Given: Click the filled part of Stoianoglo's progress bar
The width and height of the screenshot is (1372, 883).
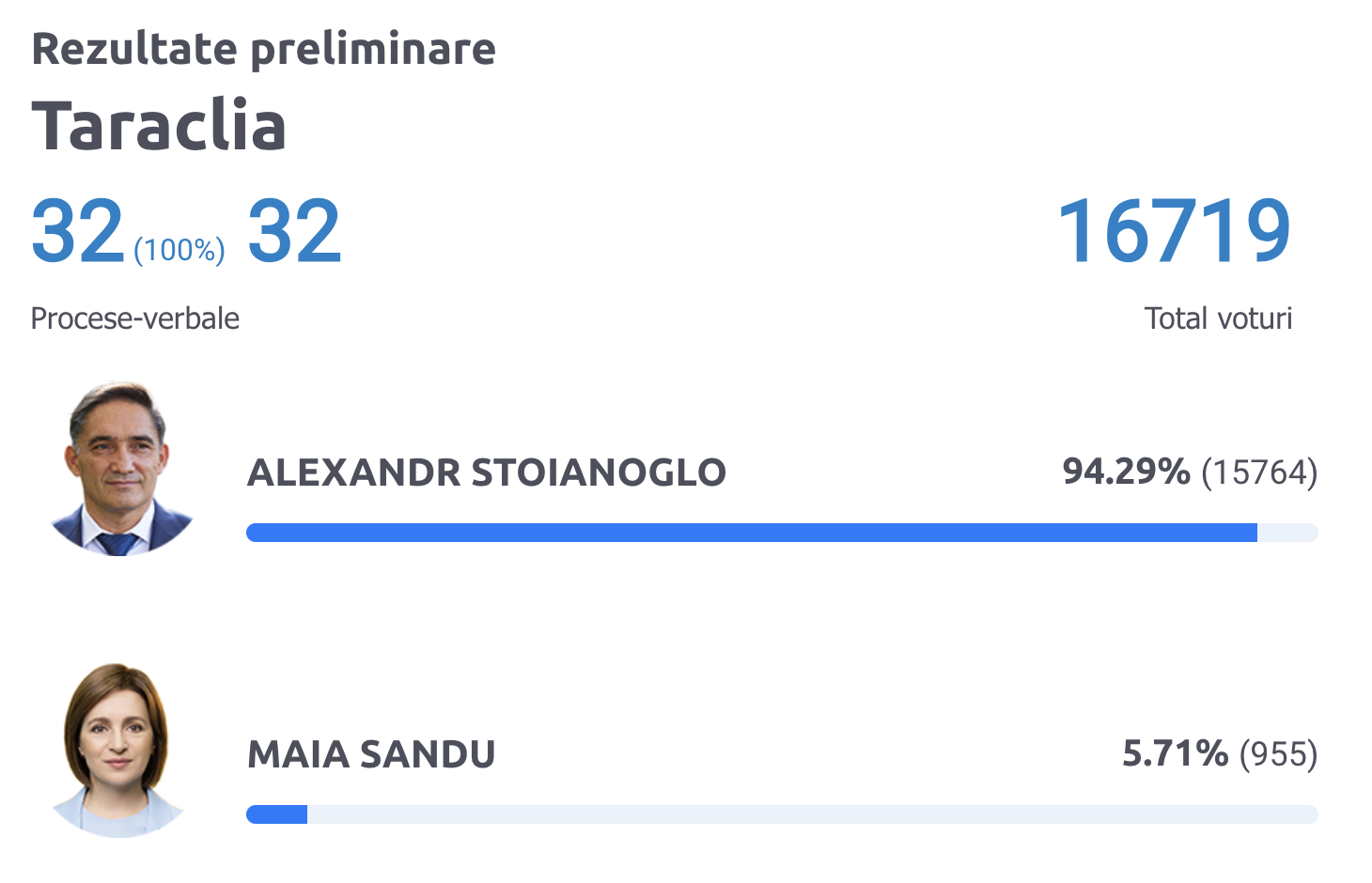Looking at the screenshot, I should [752, 533].
